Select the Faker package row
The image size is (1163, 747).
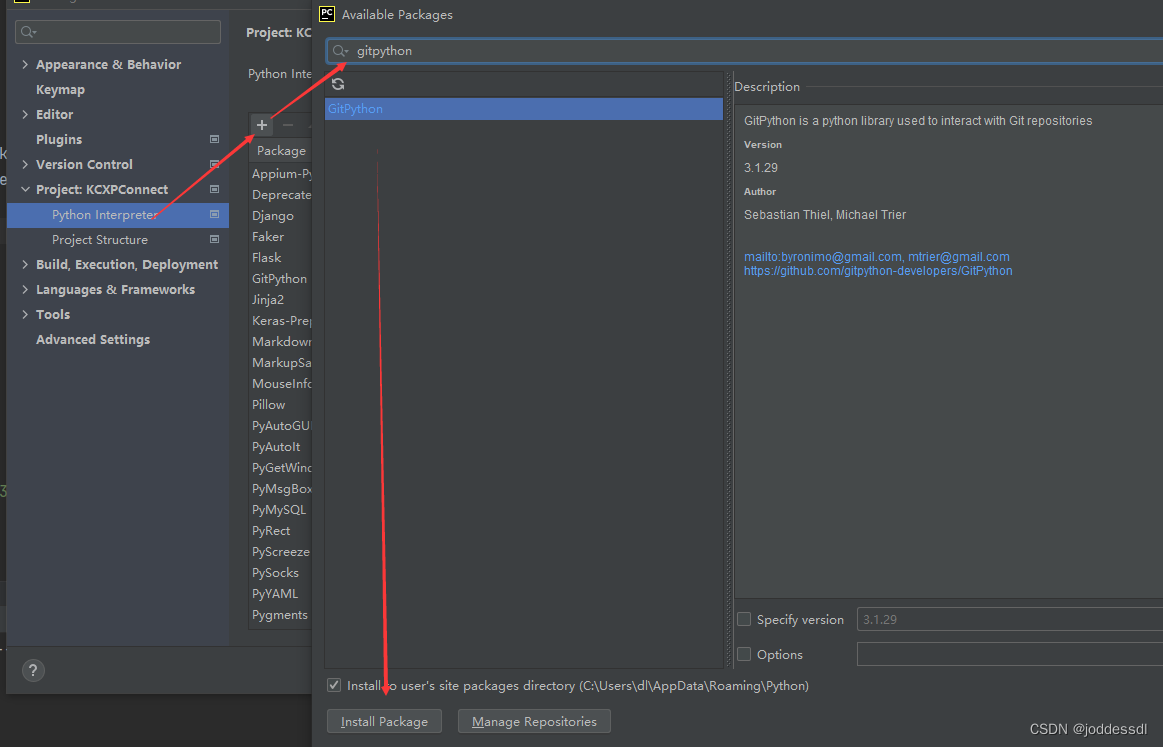pyautogui.click(x=280, y=237)
